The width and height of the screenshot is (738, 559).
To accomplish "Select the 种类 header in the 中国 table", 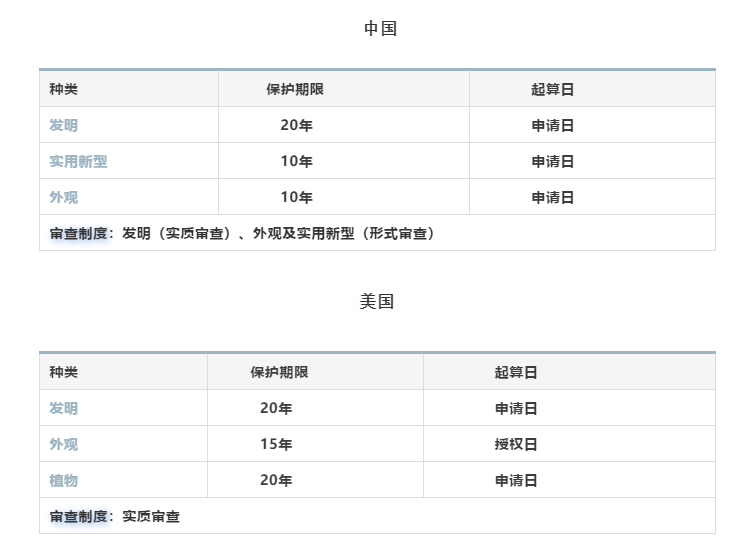I will tap(63, 90).
